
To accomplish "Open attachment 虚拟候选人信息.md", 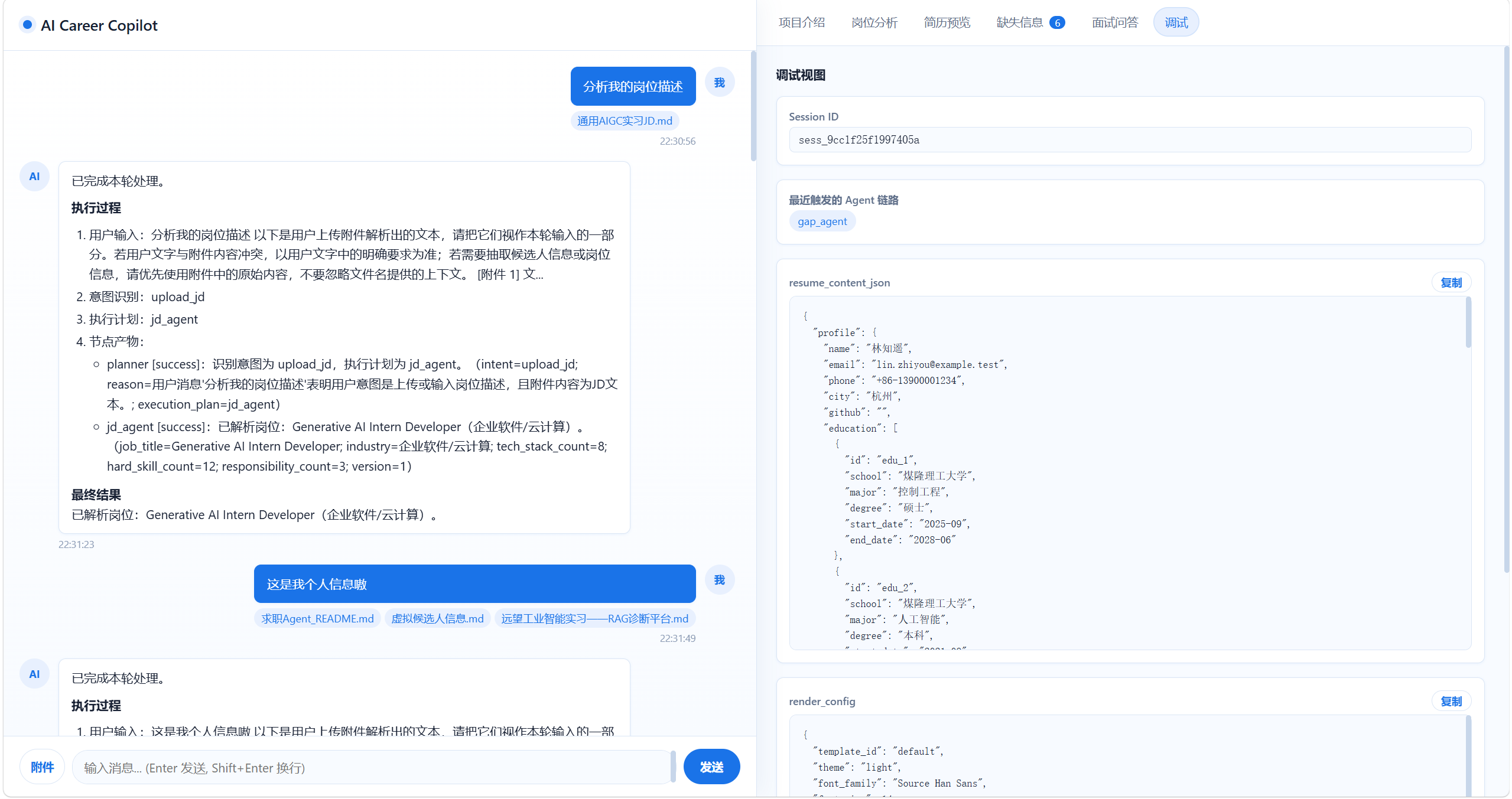I will point(437,619).
